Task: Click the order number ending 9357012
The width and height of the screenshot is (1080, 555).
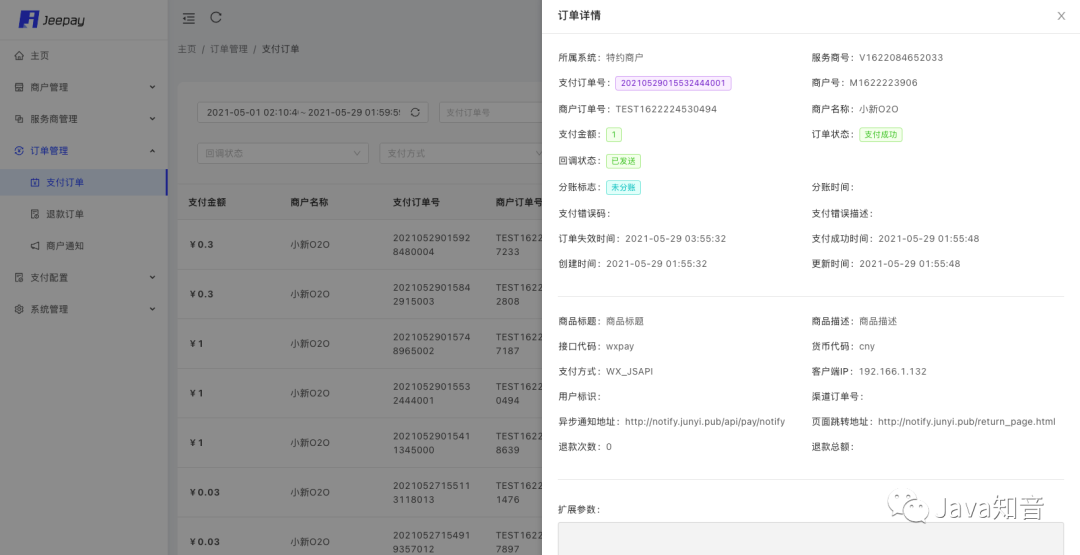Action: tap(431, 542)
